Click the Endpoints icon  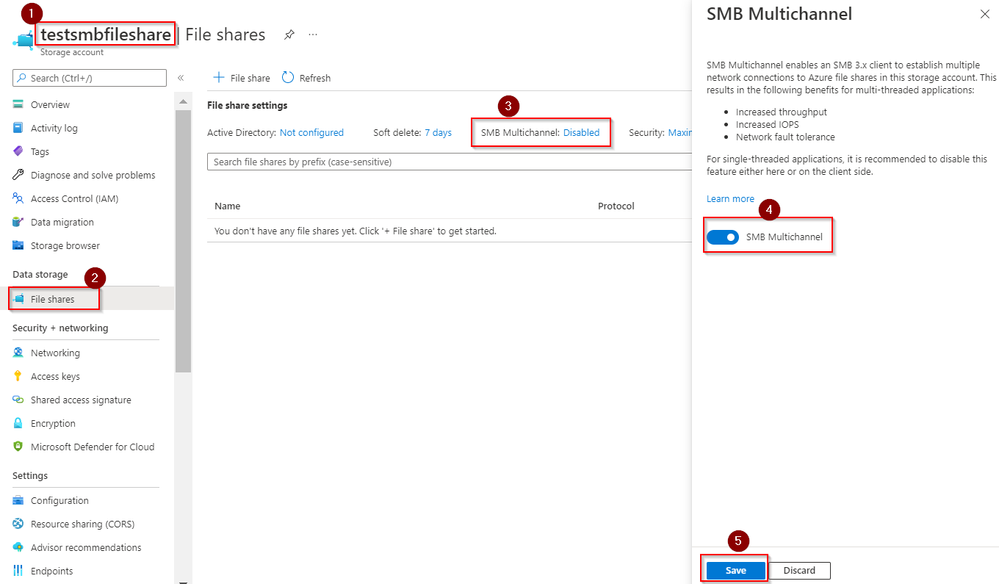point(18,571)
